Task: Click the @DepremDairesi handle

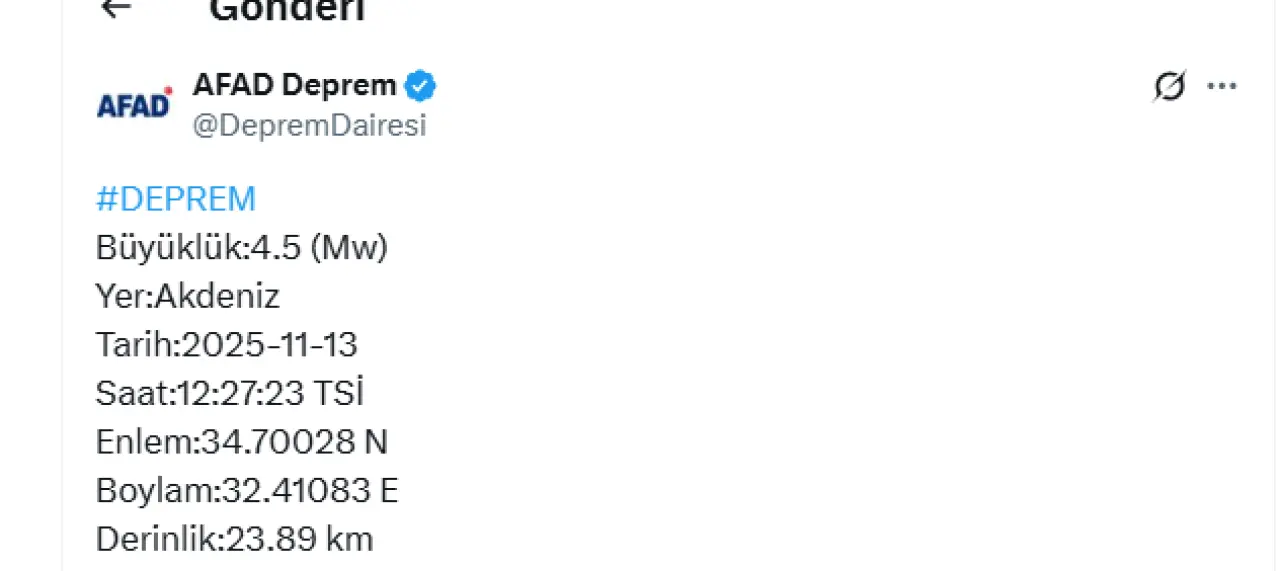Action: (309, 126)
